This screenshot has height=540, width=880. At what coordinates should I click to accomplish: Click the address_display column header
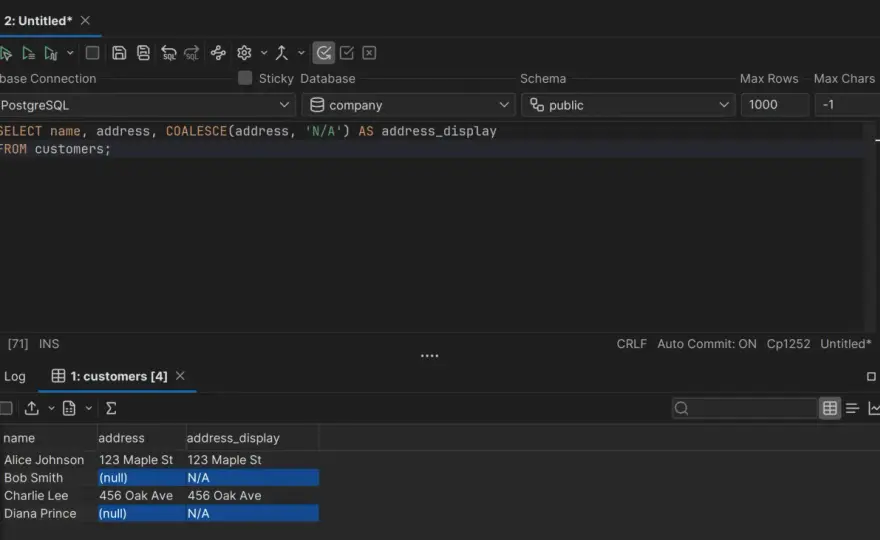[x=253, y=438]
